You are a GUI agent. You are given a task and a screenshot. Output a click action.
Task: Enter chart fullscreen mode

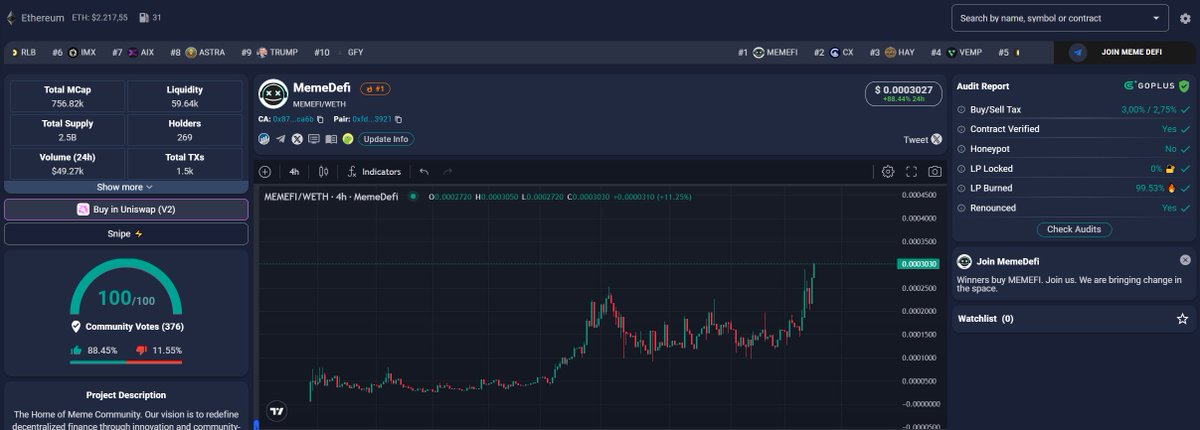tap(911, 172)
